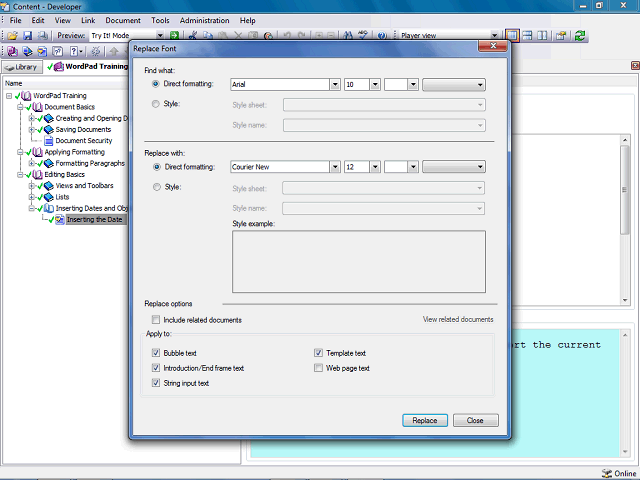Click the Properties icon beside layout buttons
Screen dimensions: 640x480
561,36
